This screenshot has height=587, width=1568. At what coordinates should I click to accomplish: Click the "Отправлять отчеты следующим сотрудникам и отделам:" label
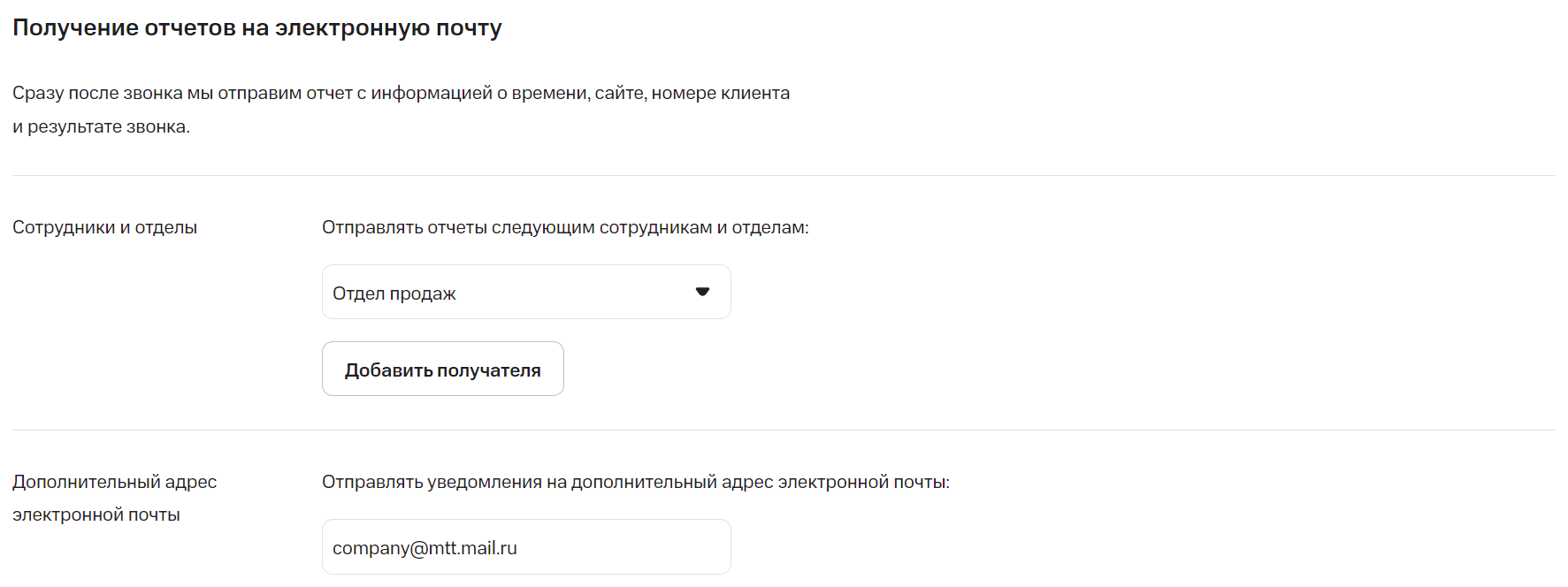(565, 227)
